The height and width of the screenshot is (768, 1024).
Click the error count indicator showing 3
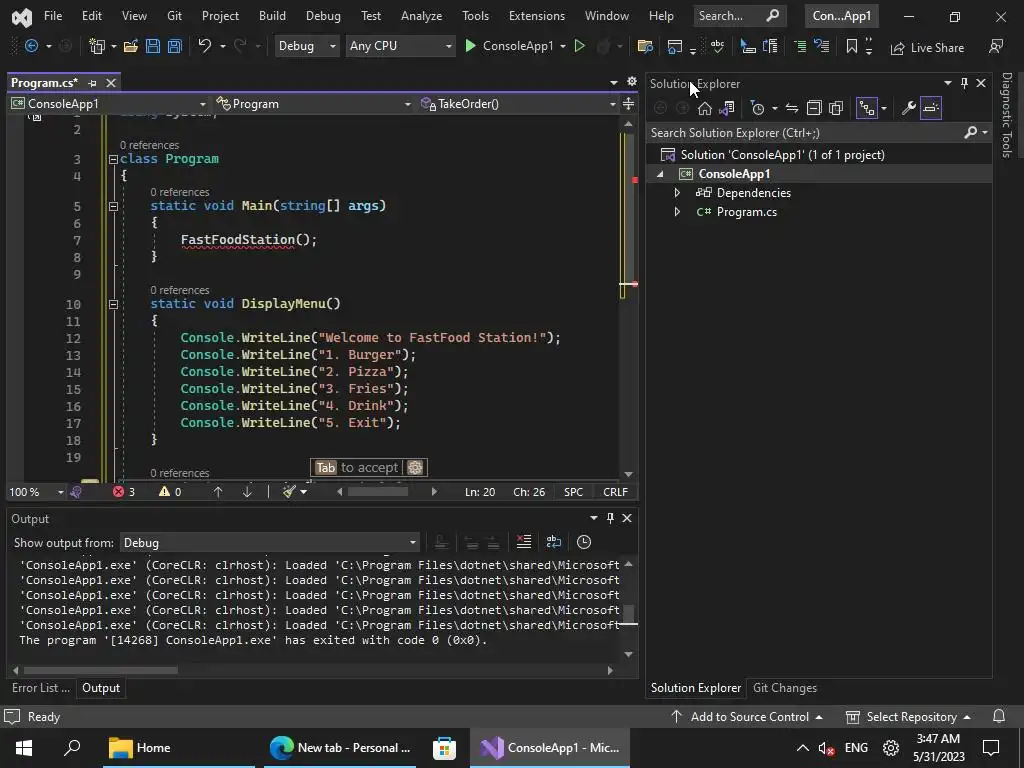pyautogui.click(x=124, y=492)
